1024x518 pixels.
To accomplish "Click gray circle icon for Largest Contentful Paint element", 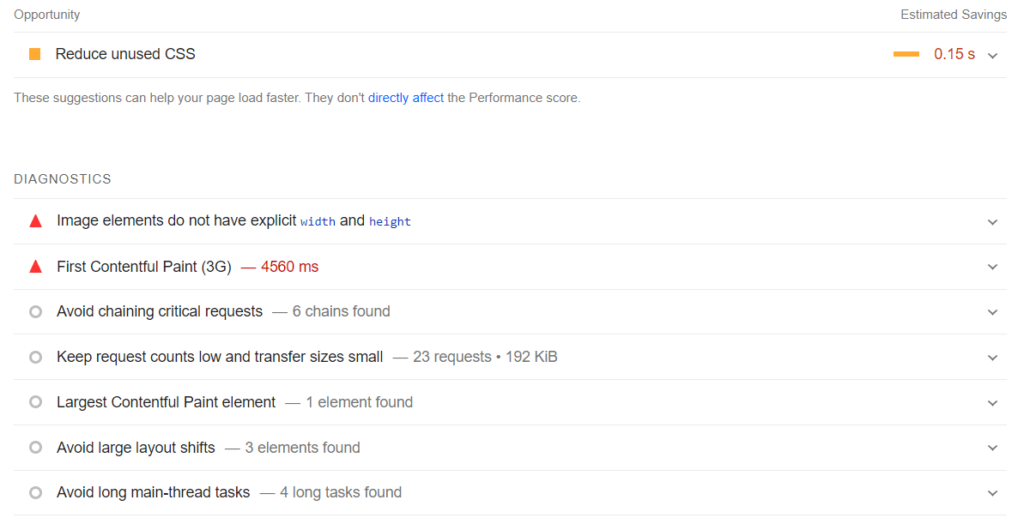I will 36,402.
